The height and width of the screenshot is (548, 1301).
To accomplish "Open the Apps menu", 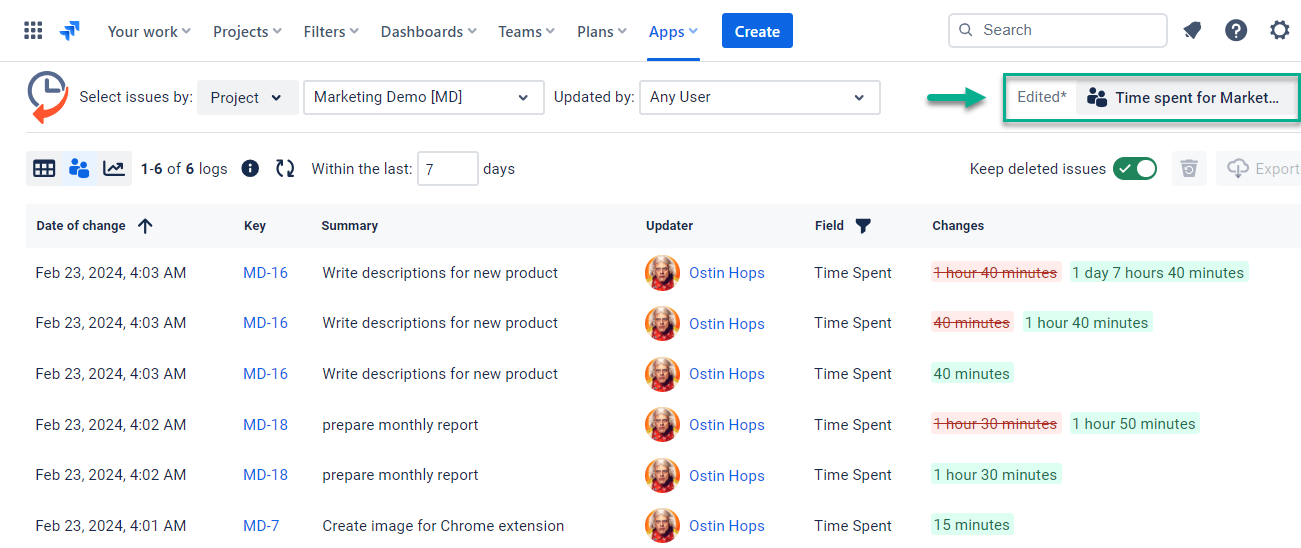I will (x=673, y=32).
